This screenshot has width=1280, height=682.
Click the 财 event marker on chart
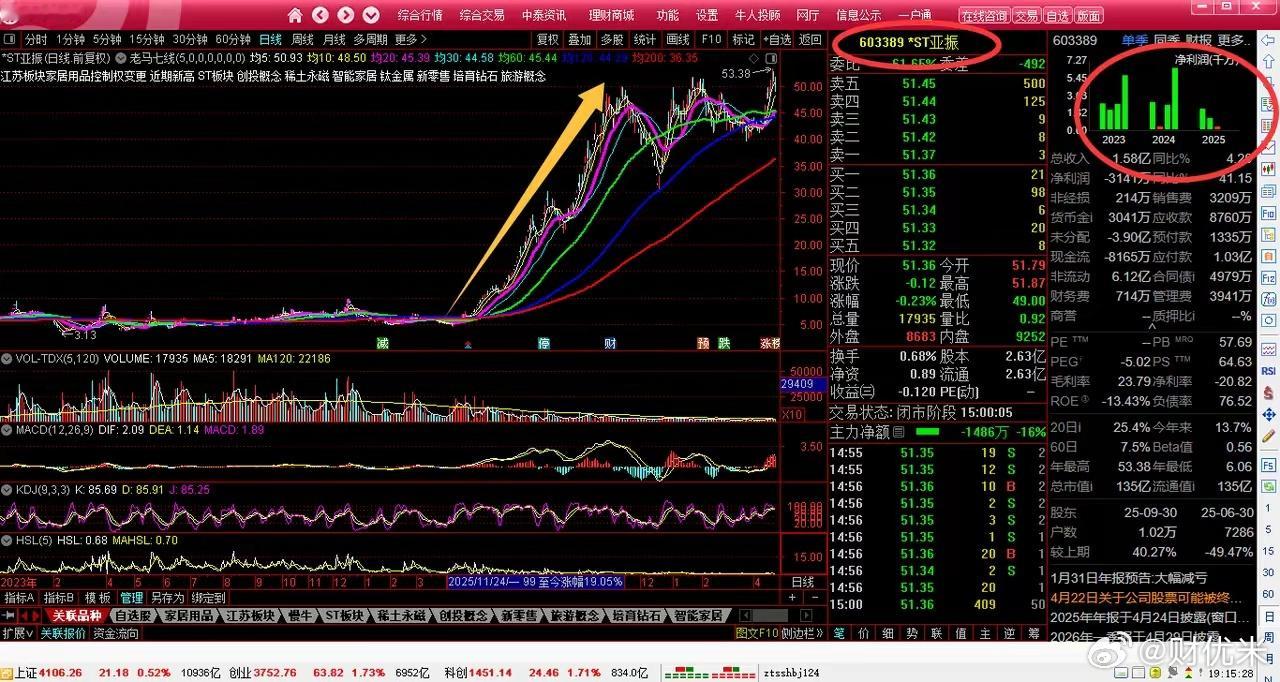click(x=609, y=343)
